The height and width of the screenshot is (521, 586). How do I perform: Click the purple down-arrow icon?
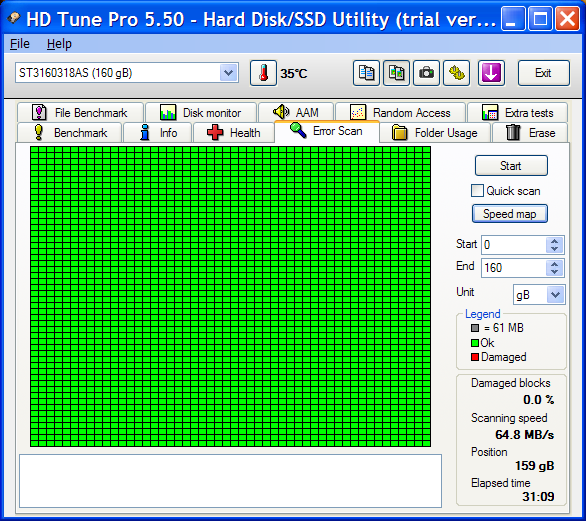coord(491,73)
